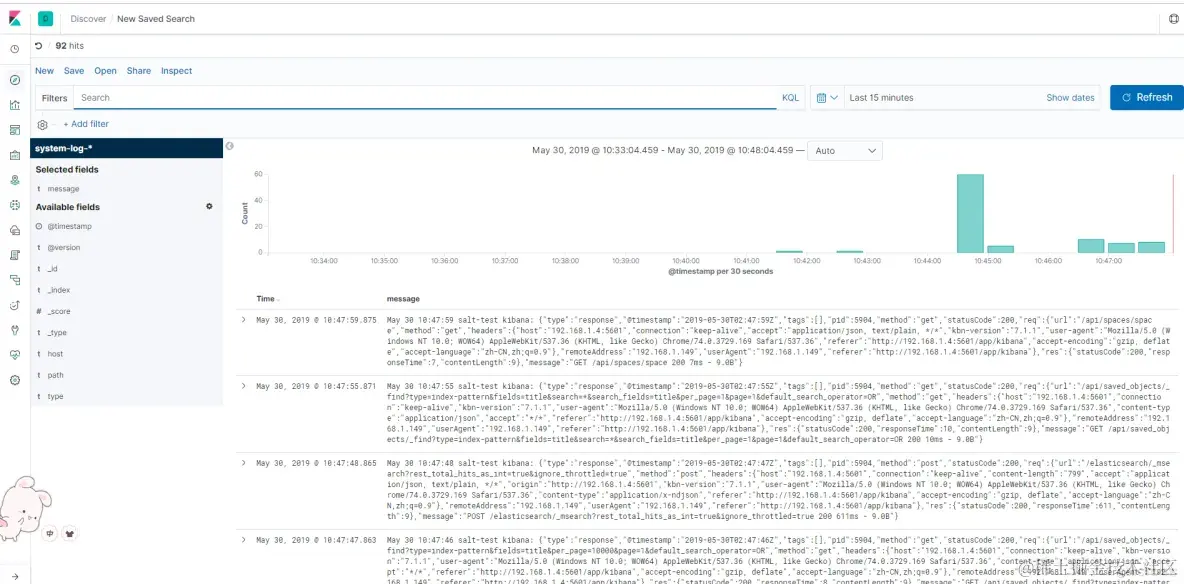Click Inspect in the Discover menu

point(177,71)
